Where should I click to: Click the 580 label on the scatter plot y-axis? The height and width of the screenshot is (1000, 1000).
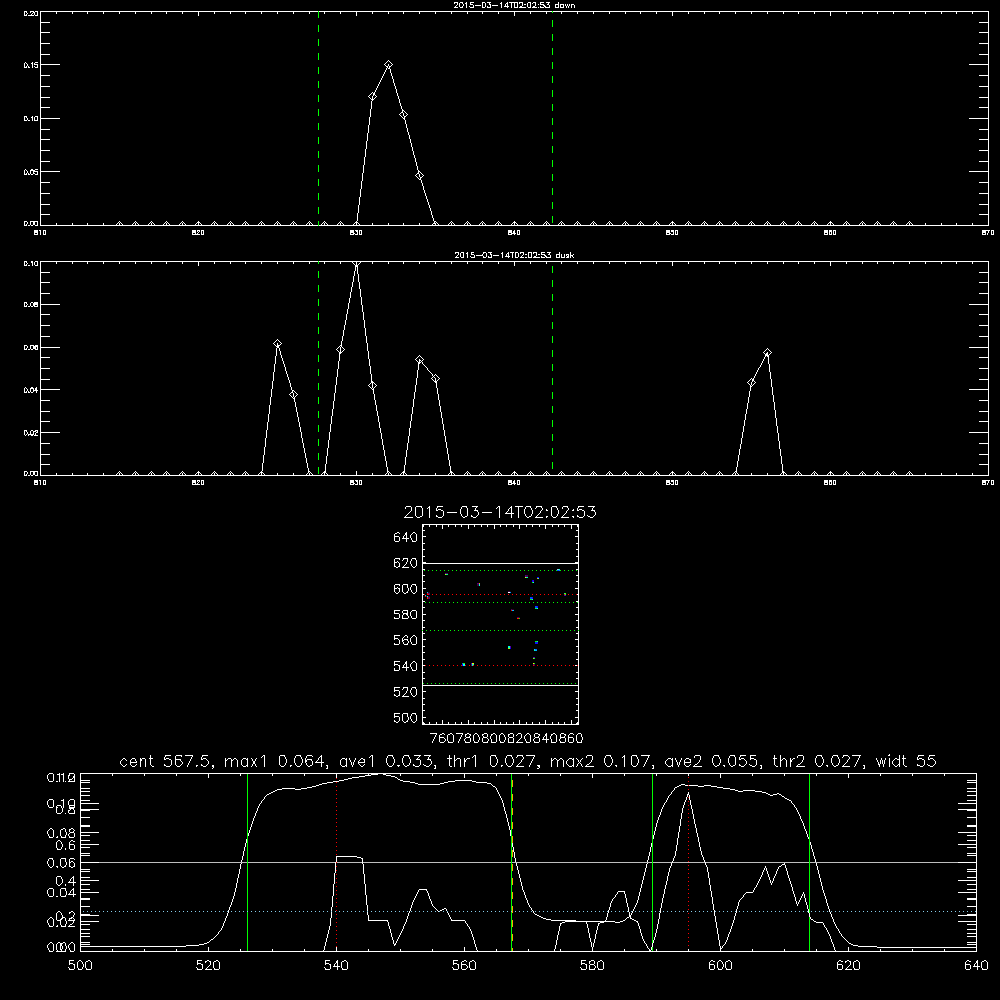coord(406,615)
